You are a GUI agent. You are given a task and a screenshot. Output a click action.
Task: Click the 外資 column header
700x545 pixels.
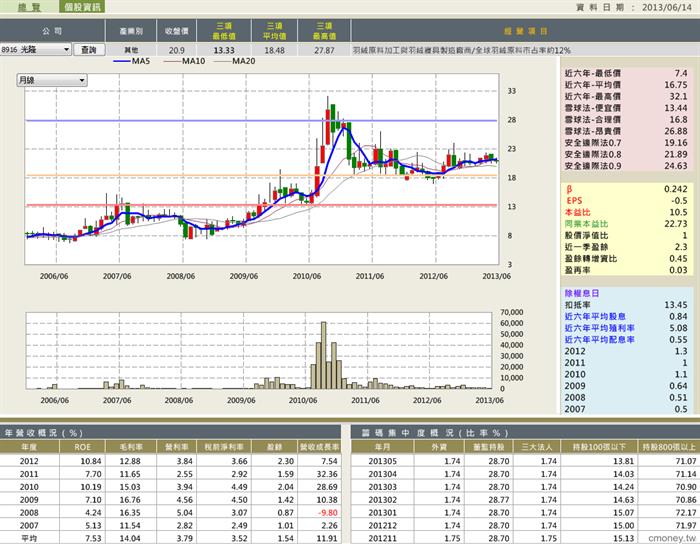(439, 447)
